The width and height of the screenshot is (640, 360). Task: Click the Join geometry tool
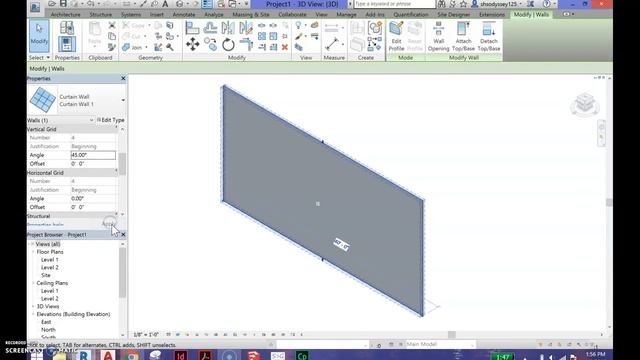coord(133,47)
